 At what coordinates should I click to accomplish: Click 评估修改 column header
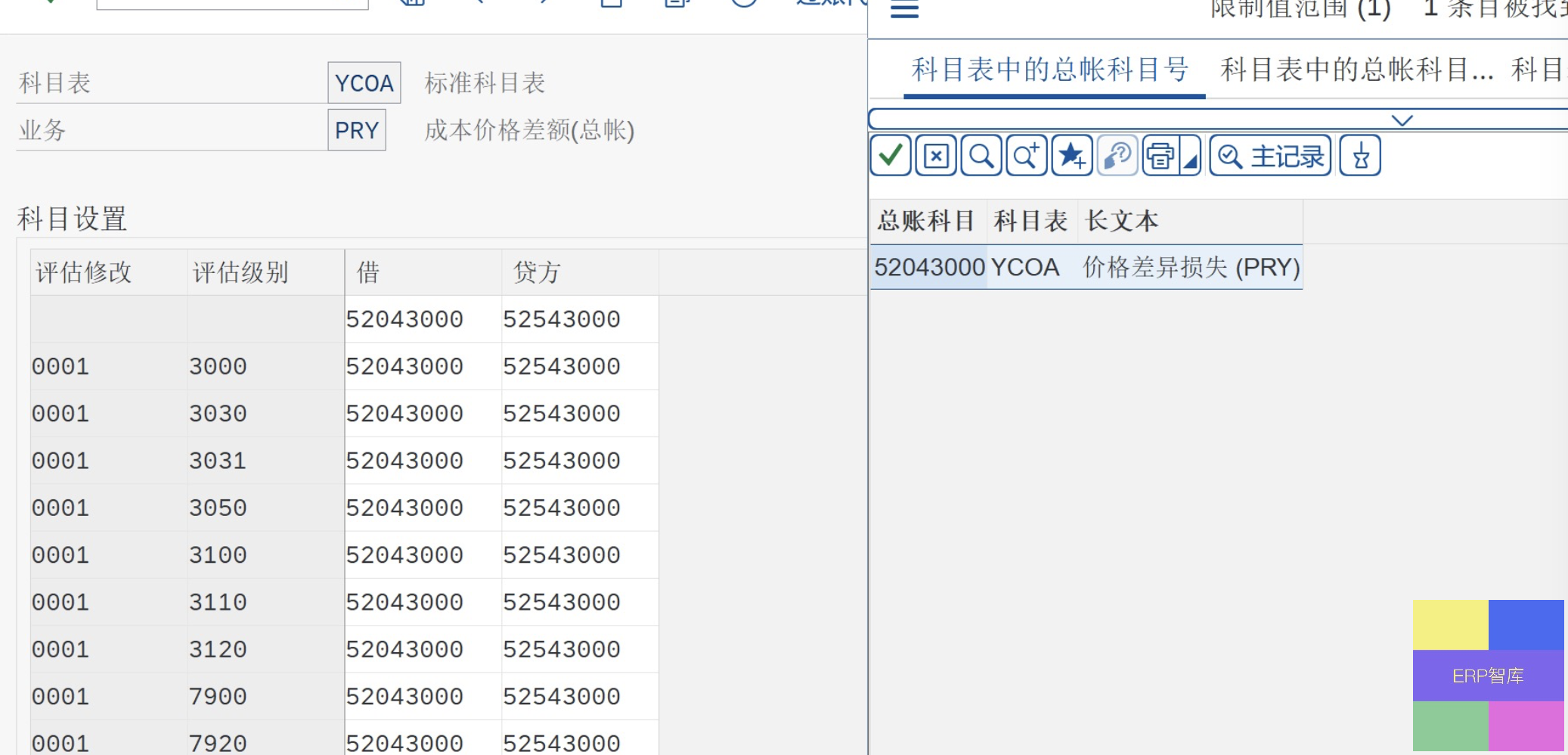point(109,272)
